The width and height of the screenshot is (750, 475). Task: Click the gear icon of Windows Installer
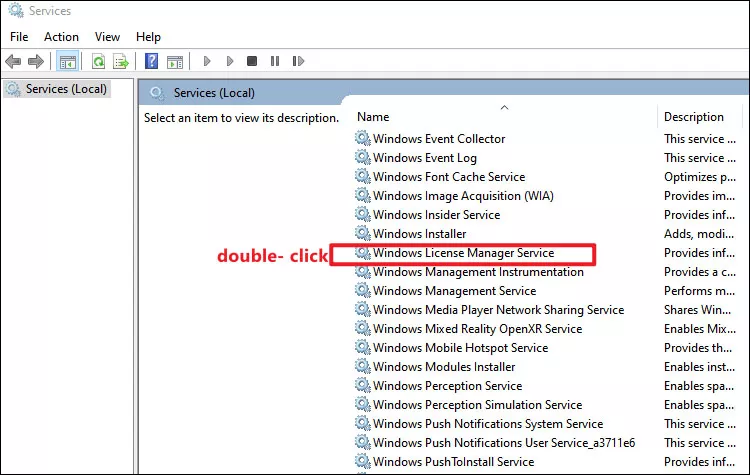point(363,234)
